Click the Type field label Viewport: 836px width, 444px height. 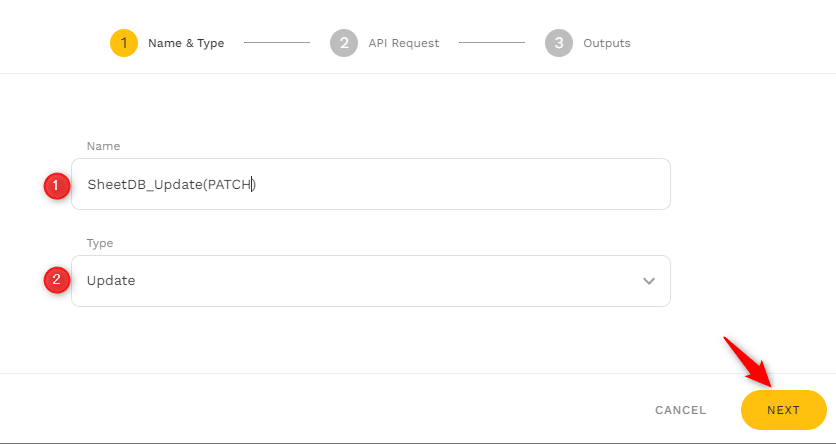[x=100, y=243]
